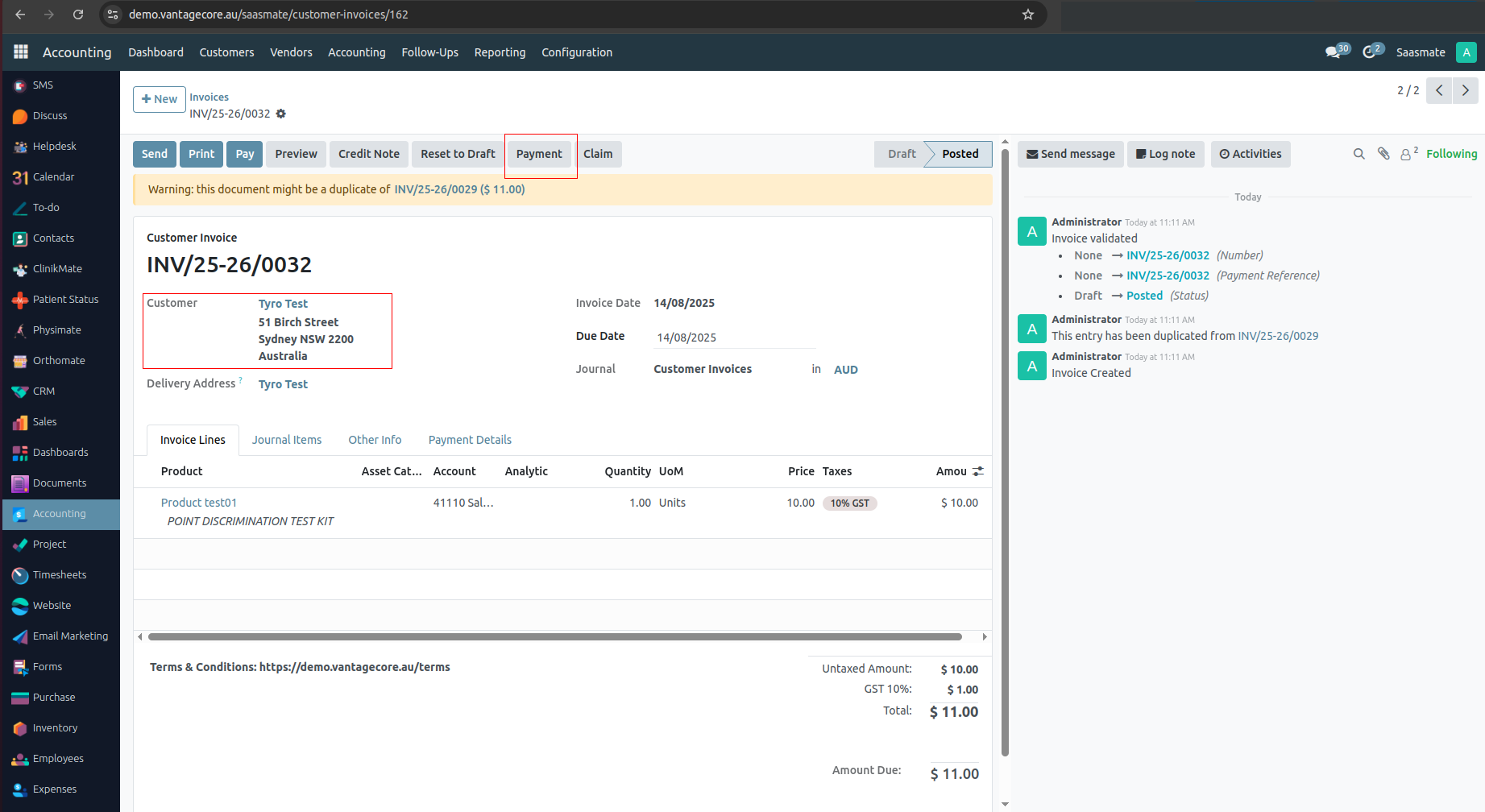Open the Customers menu dropdown
This screenshot has width=1485, height=812.
pyautogui.click(x=226, y=52)
